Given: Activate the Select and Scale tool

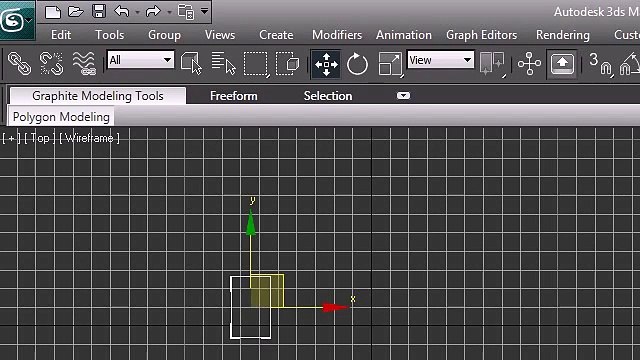Looking at the screenshot, I should [390, 64].
